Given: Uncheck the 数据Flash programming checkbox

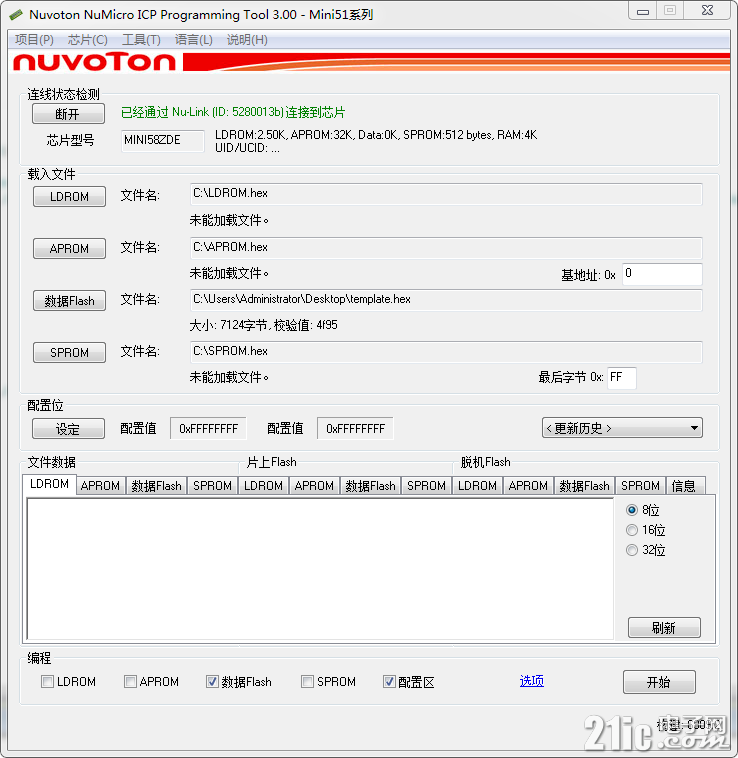Looking at the screenshot, I should [x=212, y=682].
